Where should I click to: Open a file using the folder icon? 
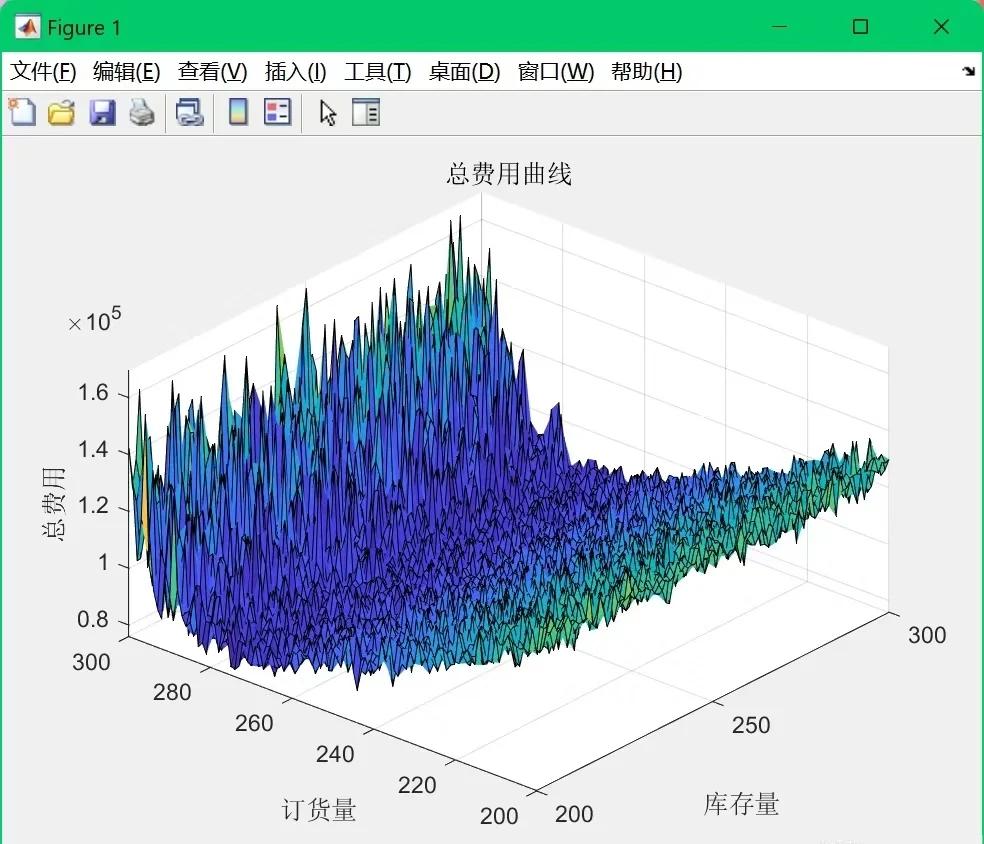pyautogui.click(x=61, y=112)
